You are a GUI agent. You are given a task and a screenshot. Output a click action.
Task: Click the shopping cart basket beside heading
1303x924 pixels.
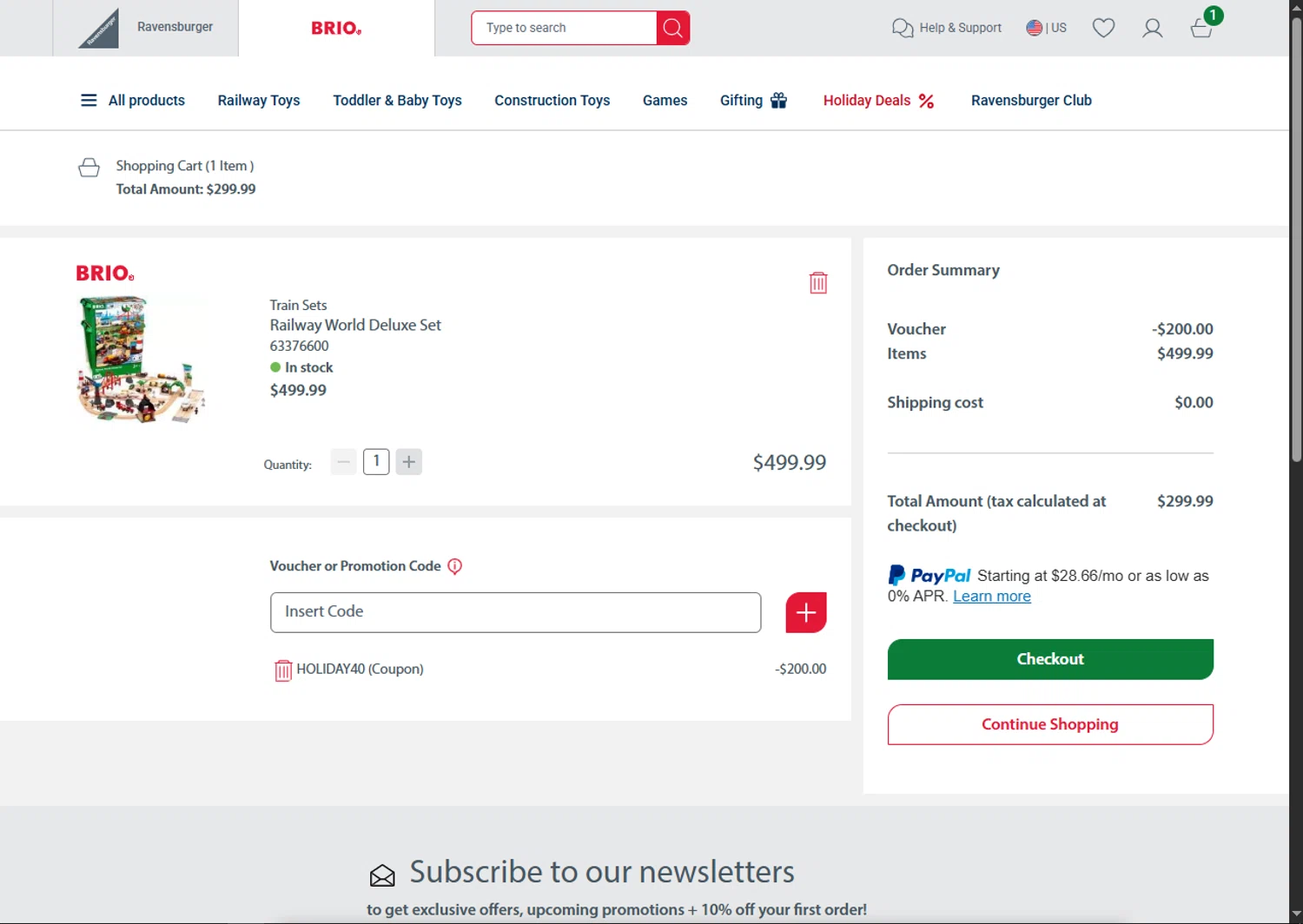[89, 167]
